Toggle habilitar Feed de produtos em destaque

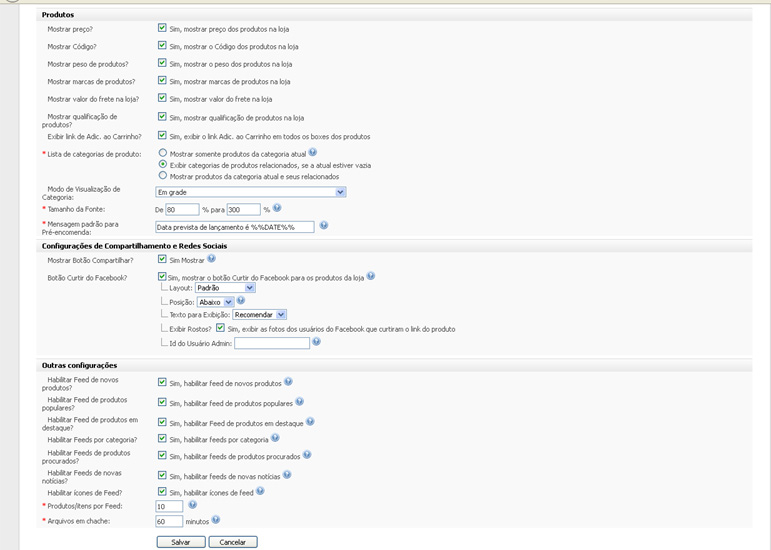162,422
